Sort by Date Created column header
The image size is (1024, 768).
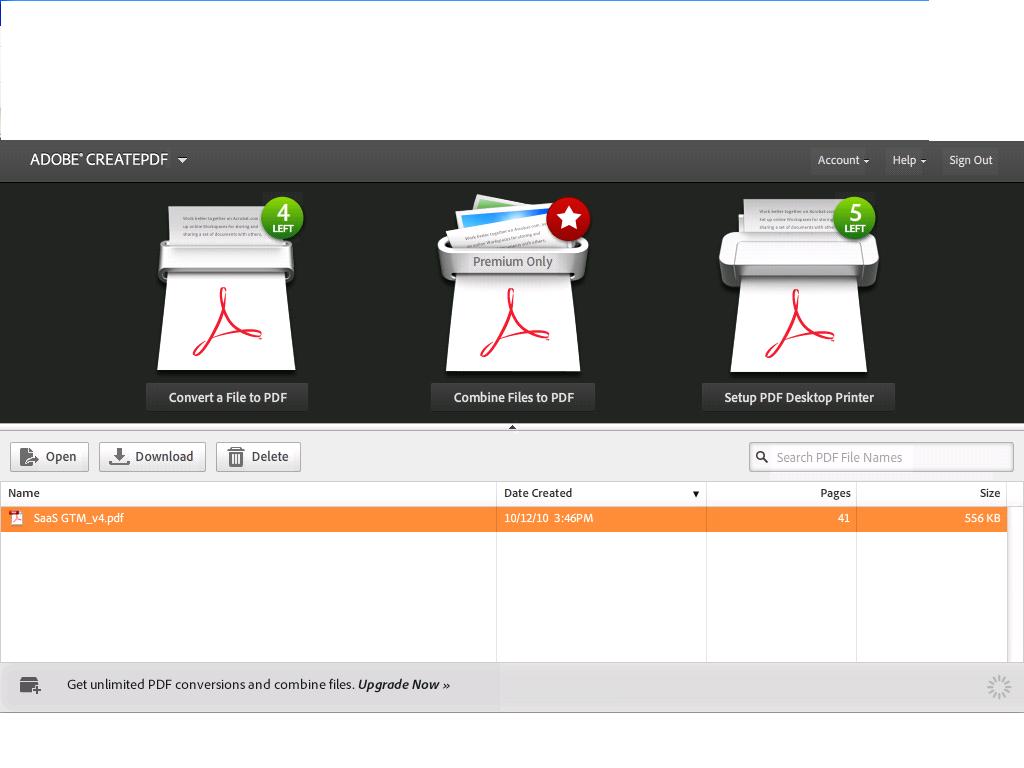601,493
